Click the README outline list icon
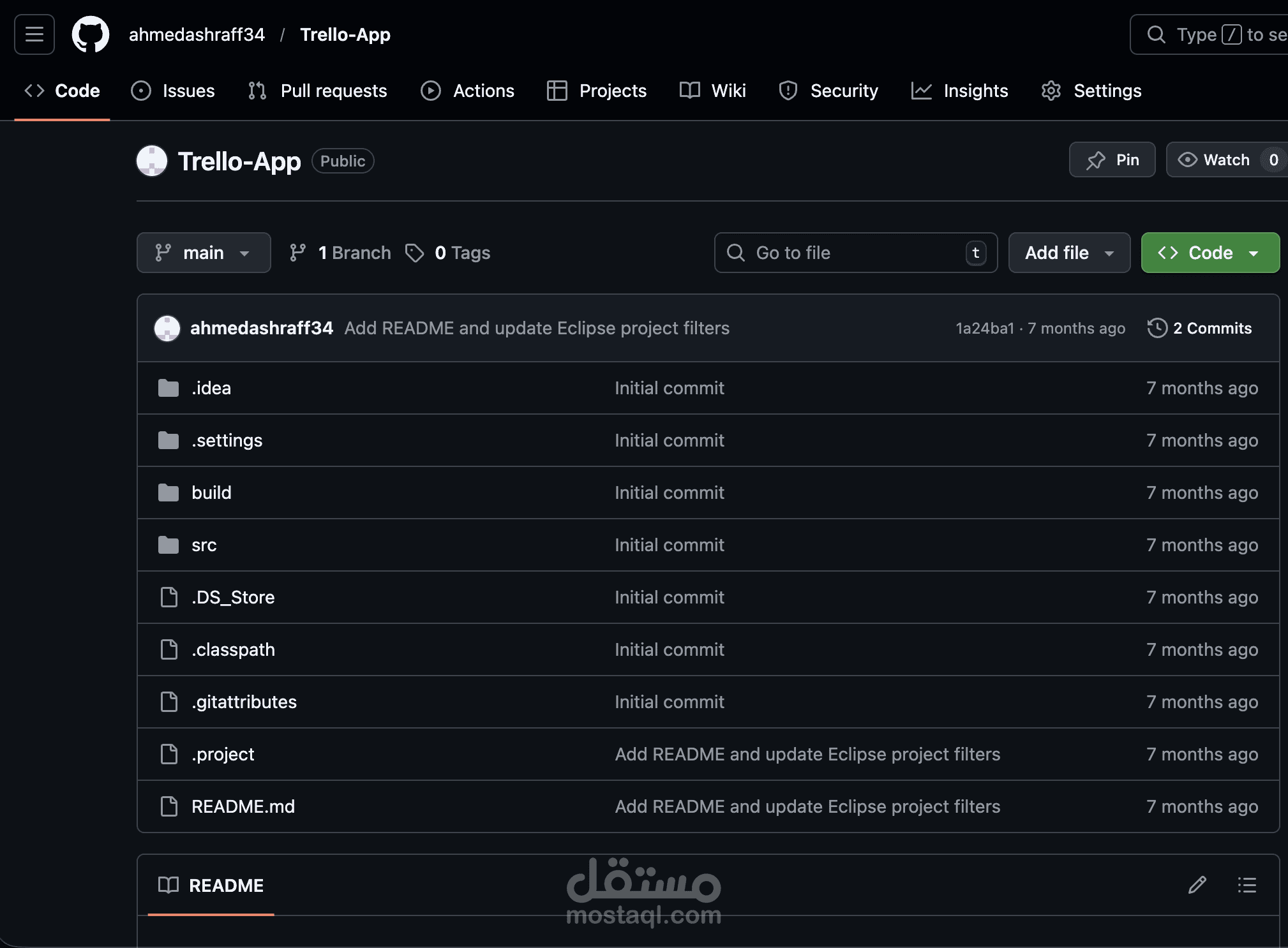The image size is (1288, 948). [x=1247, y=885]
